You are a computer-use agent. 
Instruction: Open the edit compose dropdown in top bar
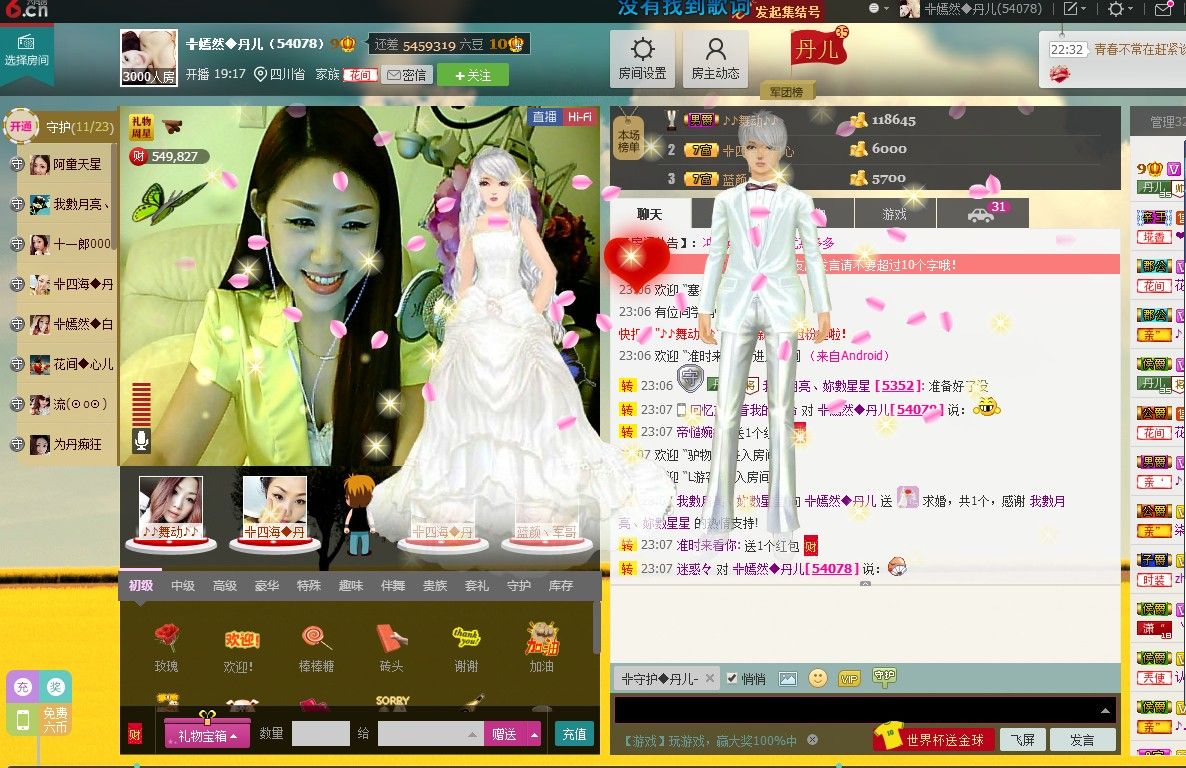tap(1074, 9)
